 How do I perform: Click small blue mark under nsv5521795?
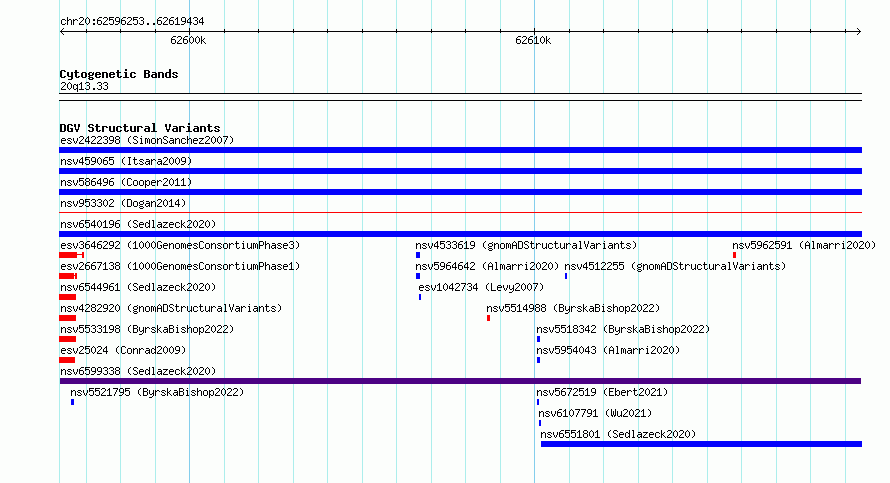click(x=72, y=402)
